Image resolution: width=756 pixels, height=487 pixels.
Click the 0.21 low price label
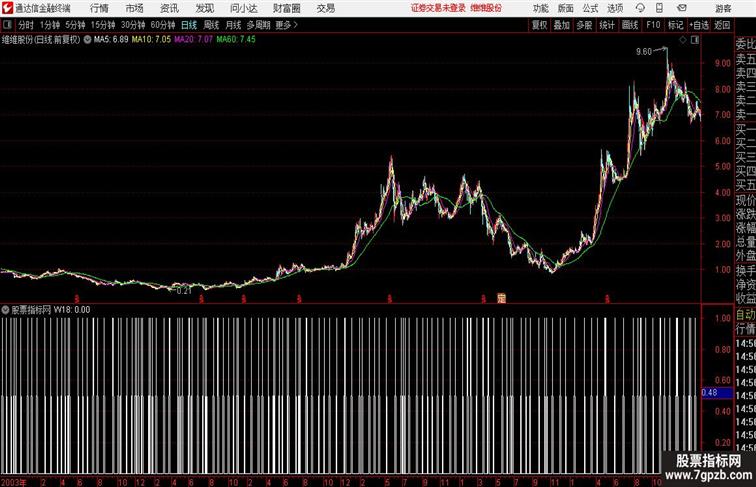184,291
